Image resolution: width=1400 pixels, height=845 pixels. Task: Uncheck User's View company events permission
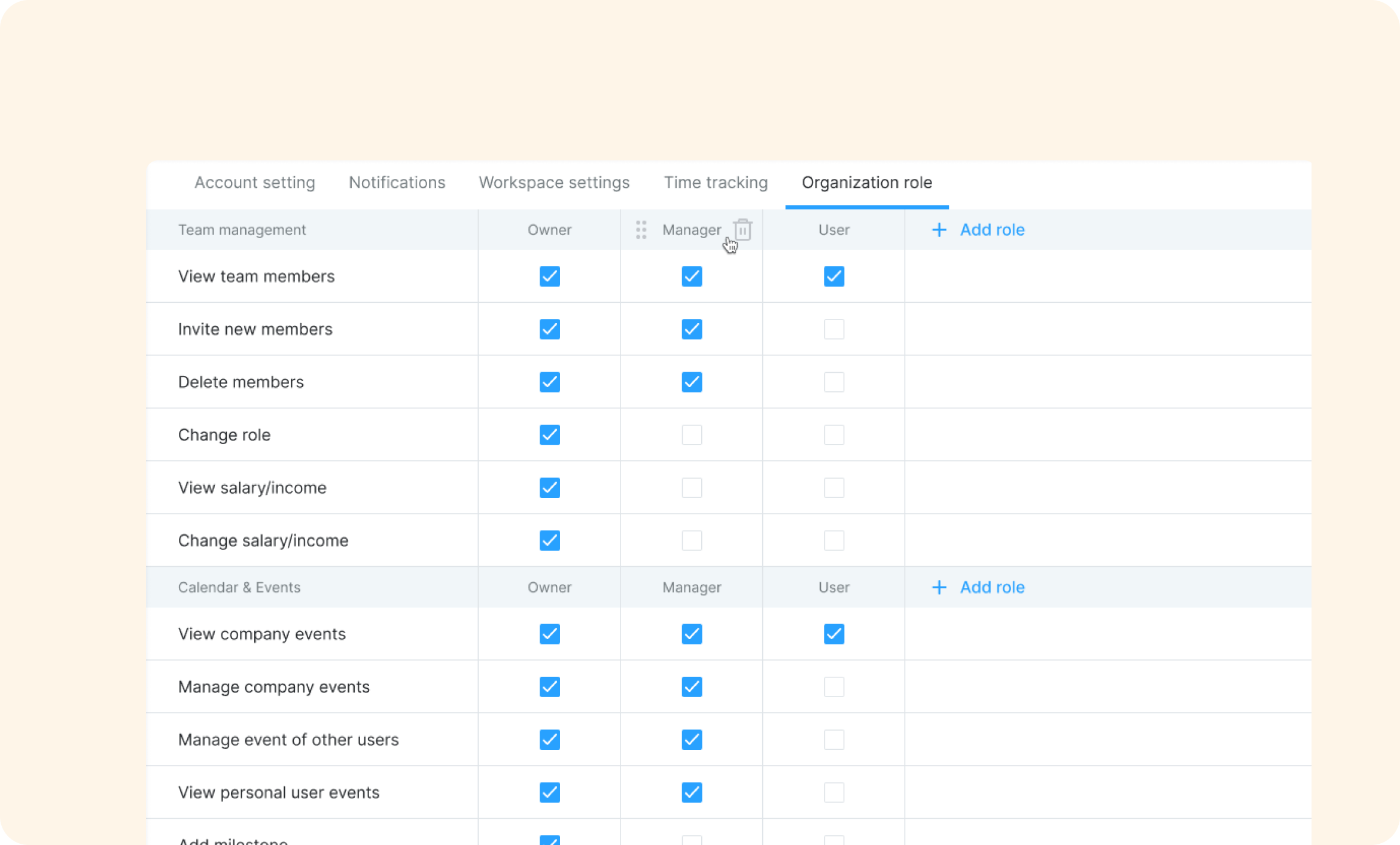[833, 634]
